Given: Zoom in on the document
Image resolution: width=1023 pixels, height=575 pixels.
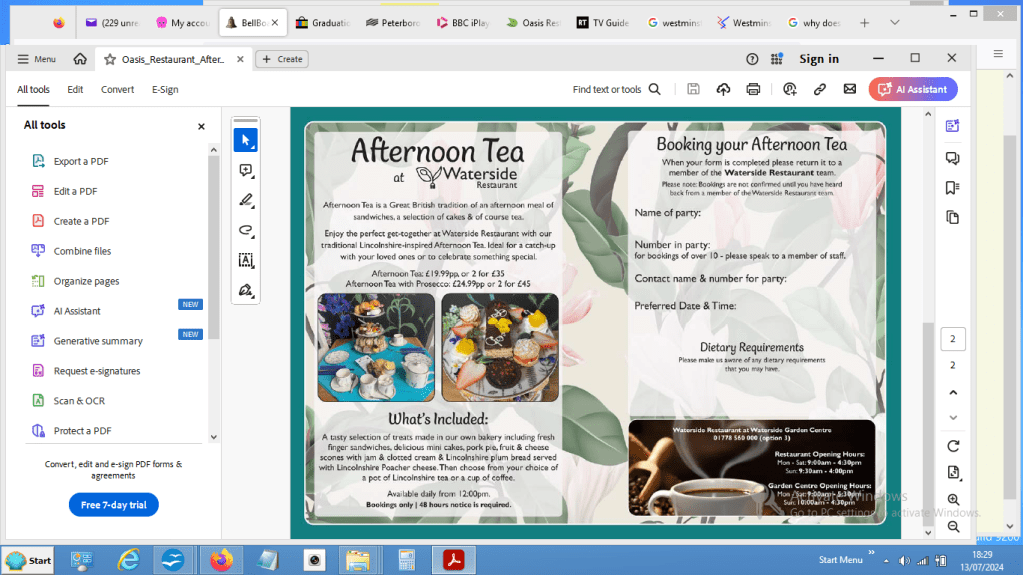Looking at the screenshot, I should tap(952, 500).
